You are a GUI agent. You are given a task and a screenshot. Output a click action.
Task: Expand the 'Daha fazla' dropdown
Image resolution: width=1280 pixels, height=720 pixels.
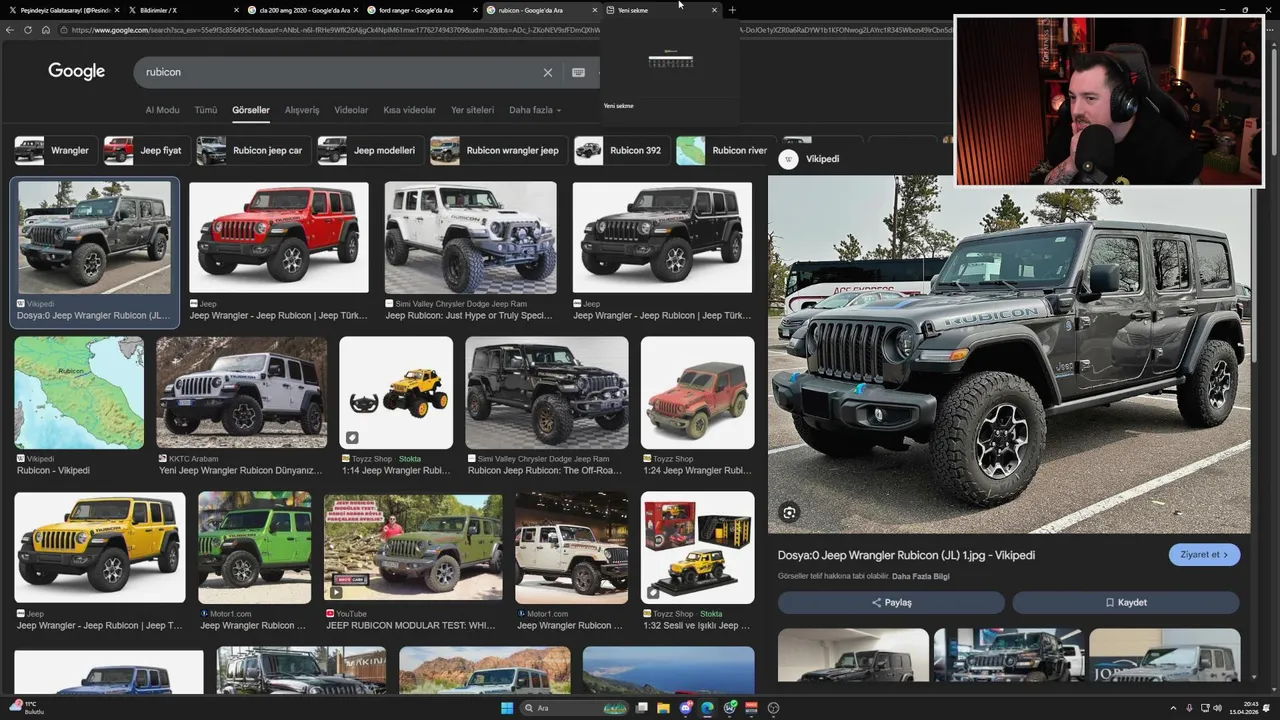535,110
